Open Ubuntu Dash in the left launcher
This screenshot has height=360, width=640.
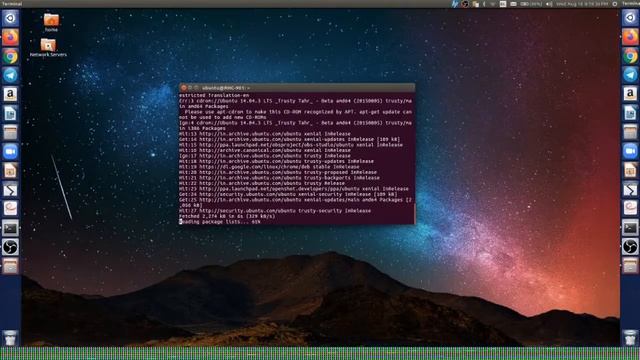click(10, 18)
